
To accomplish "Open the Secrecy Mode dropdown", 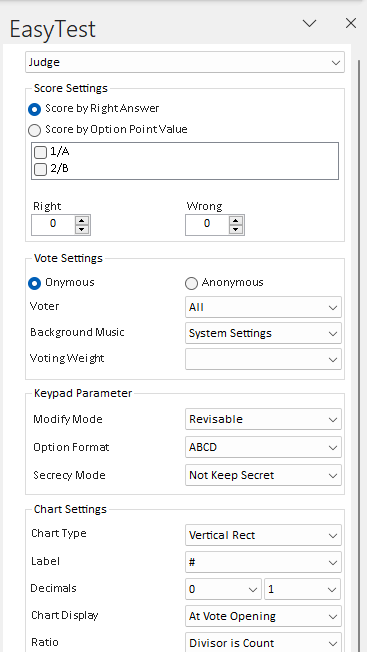I will point(263,475).
